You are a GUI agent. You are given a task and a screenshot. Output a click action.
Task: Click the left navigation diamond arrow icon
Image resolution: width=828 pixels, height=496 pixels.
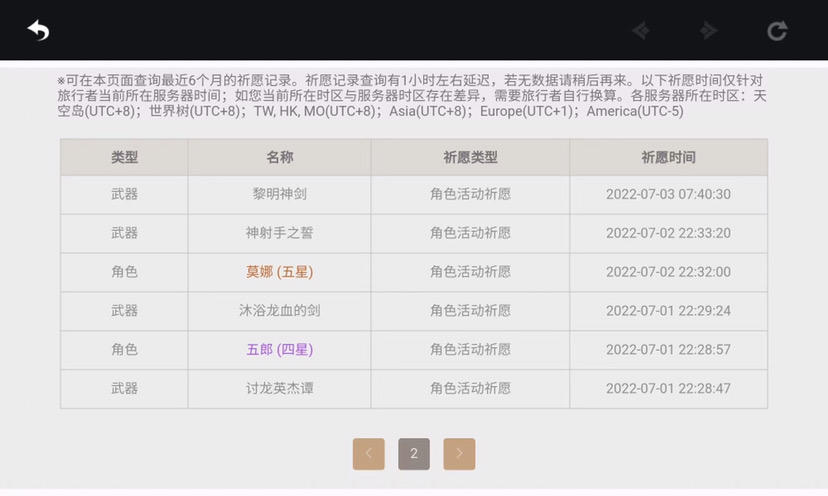[x=641, y=31]
